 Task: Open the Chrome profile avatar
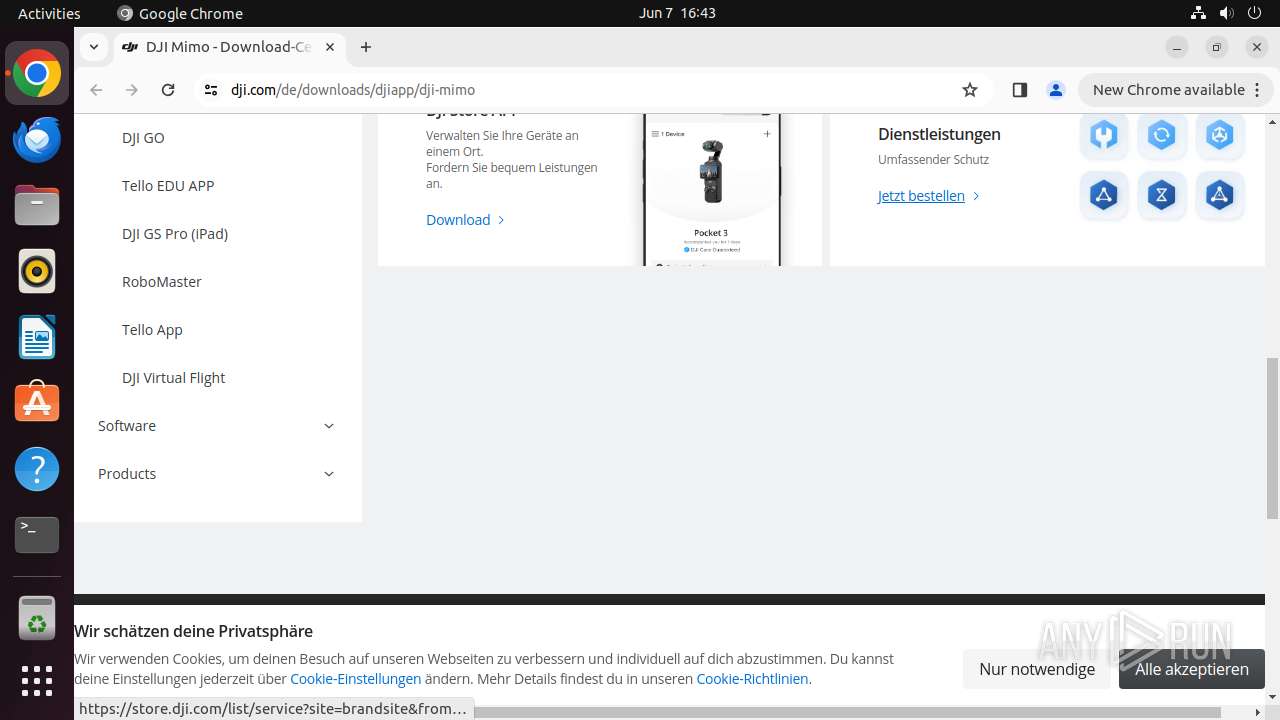pos(1055,90)
